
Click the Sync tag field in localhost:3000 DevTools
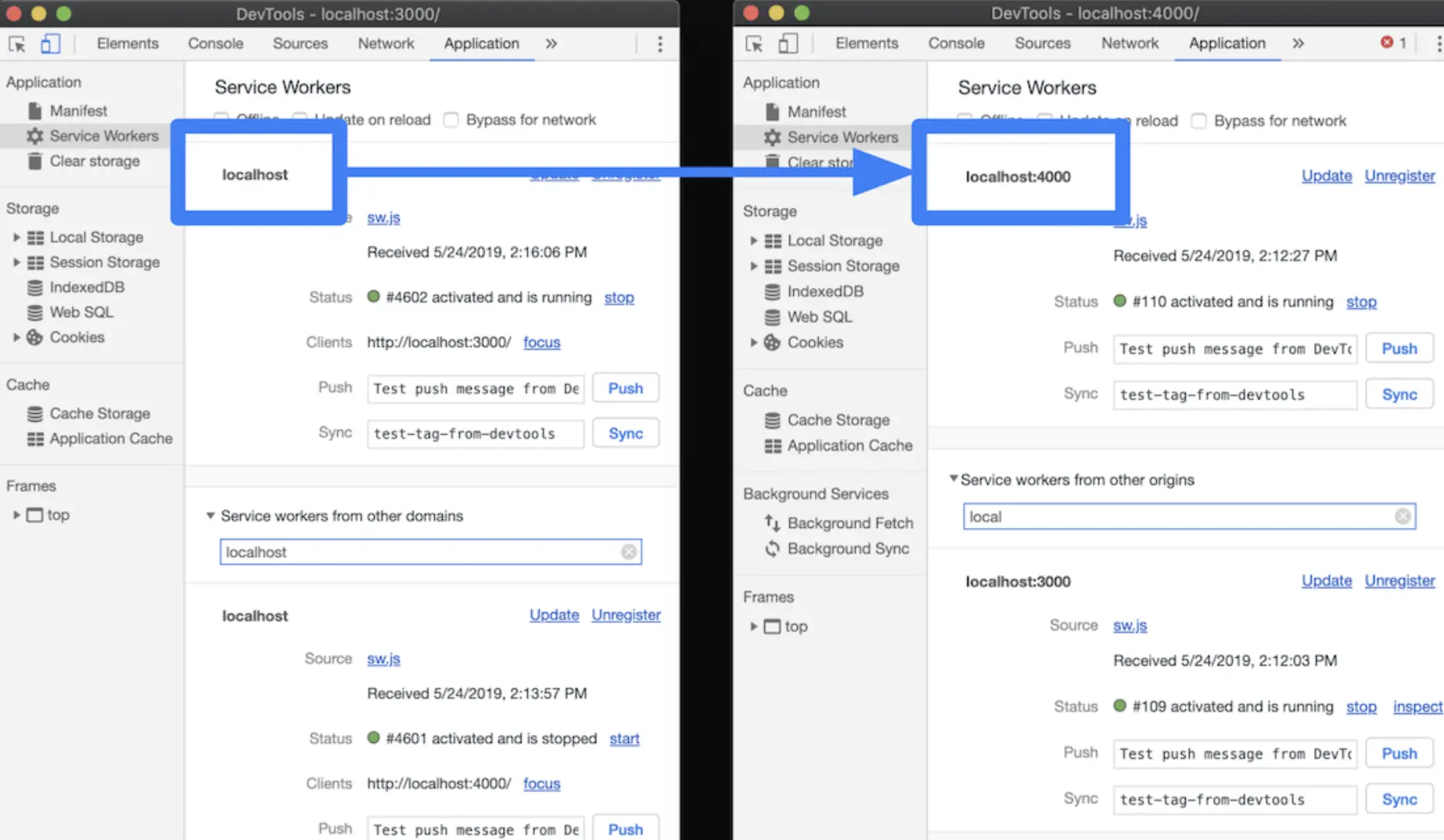tap(476, 433)
